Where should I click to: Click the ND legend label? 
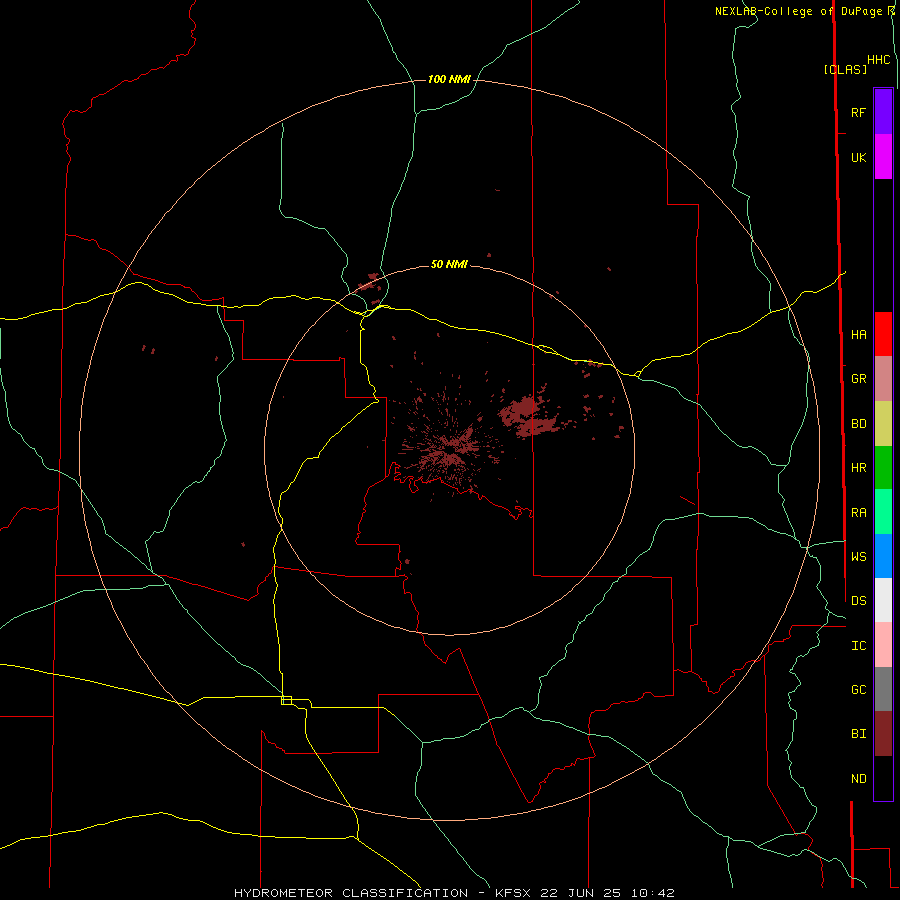click(858, 778)
